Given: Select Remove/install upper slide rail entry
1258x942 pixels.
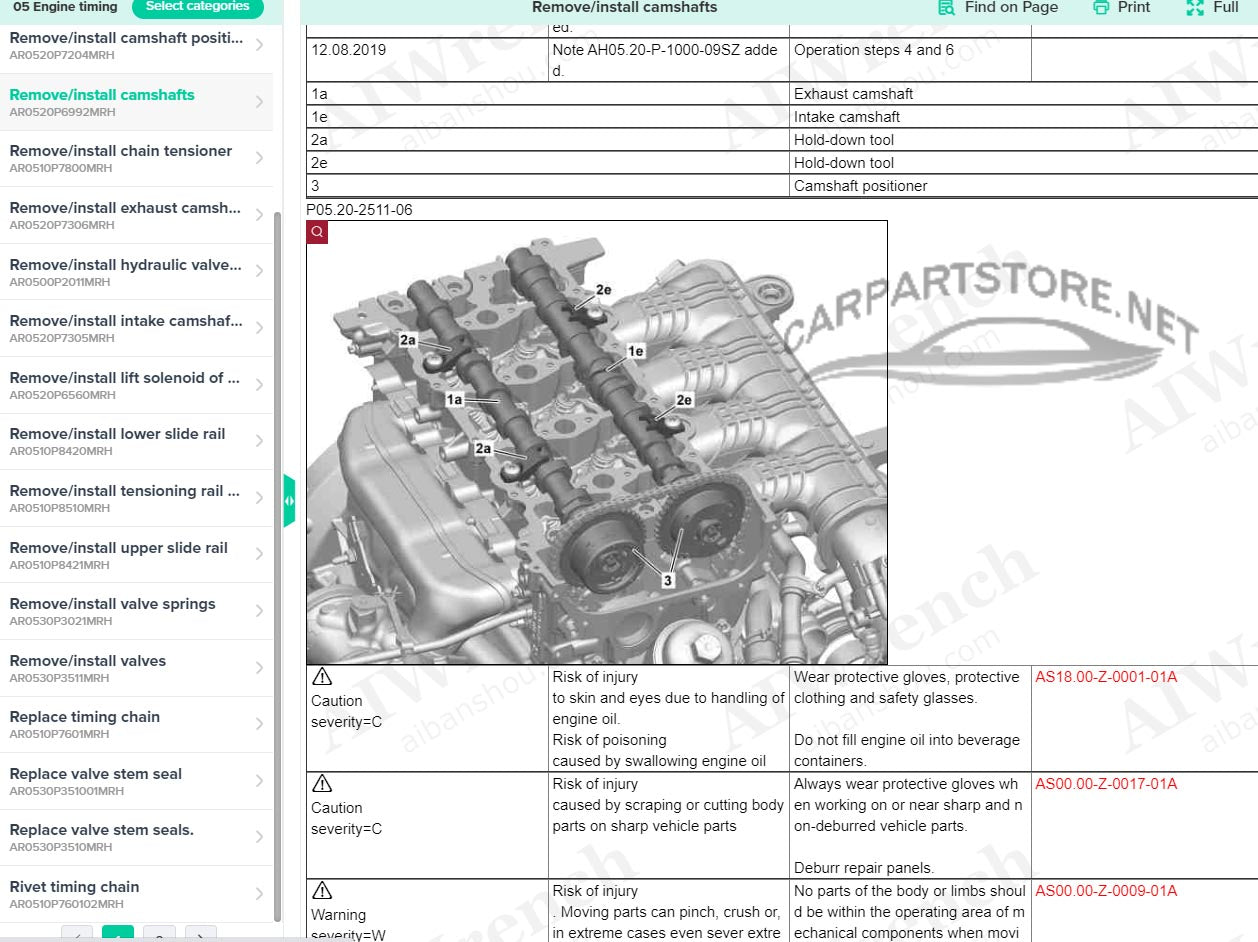Looking at the screenshot, I should [118, 548].
